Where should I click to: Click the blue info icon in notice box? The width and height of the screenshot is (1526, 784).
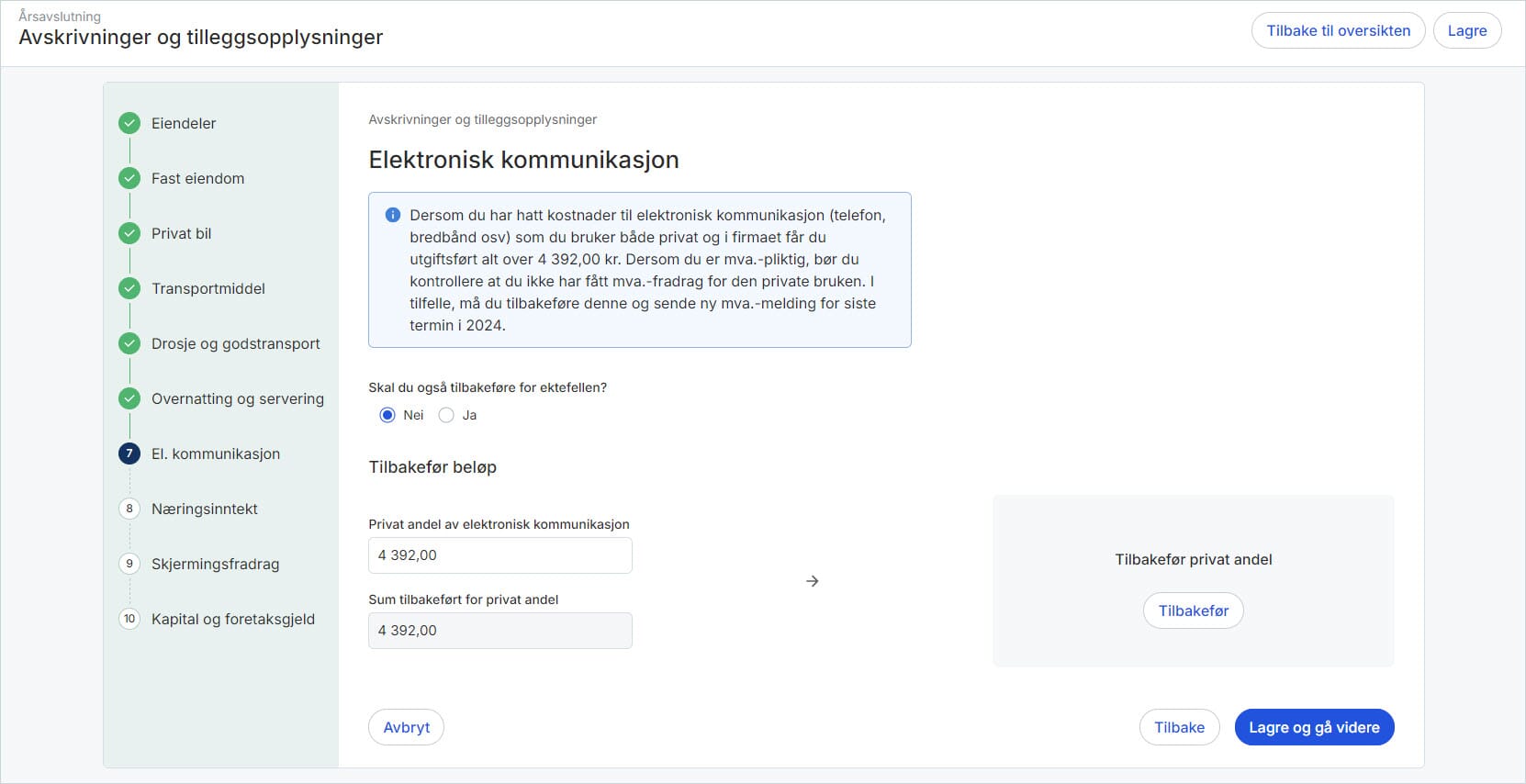[393, 216]
